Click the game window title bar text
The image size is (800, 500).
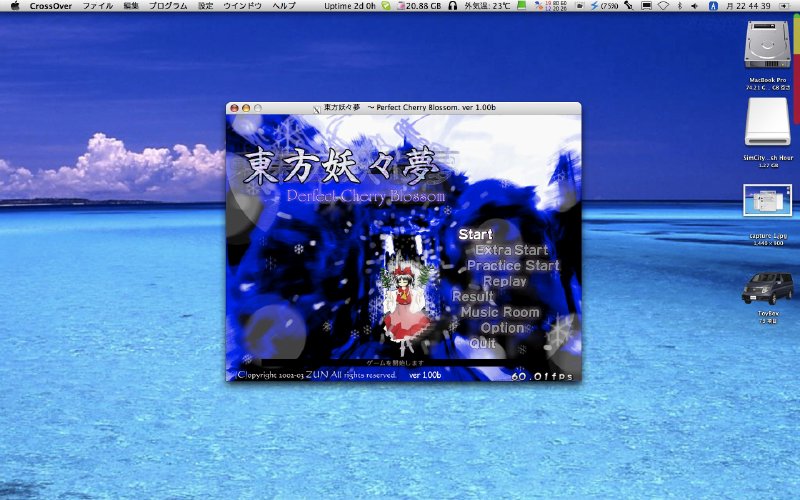point(410,108)
